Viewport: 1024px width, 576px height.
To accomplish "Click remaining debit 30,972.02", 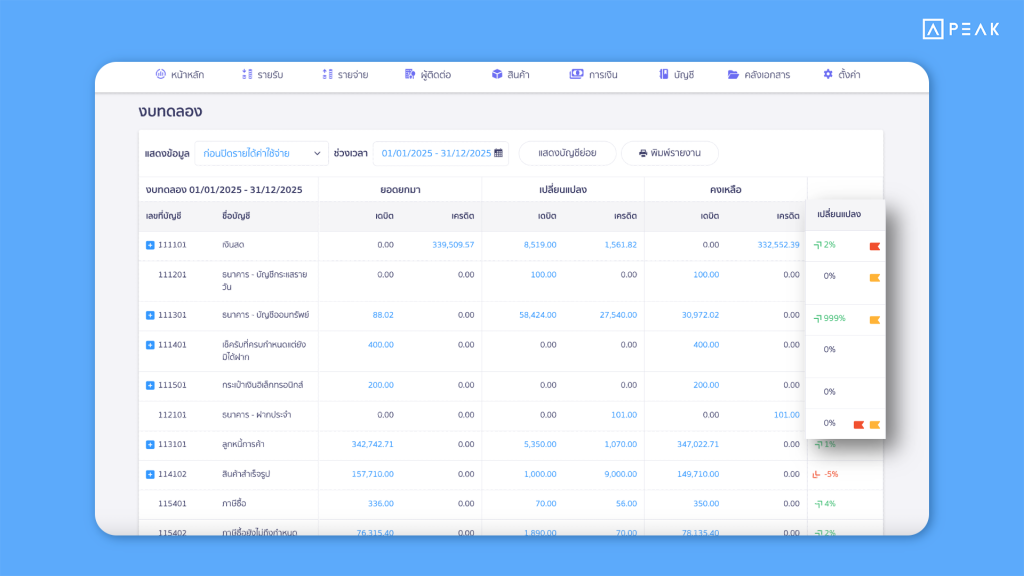I will click(700, 315).
